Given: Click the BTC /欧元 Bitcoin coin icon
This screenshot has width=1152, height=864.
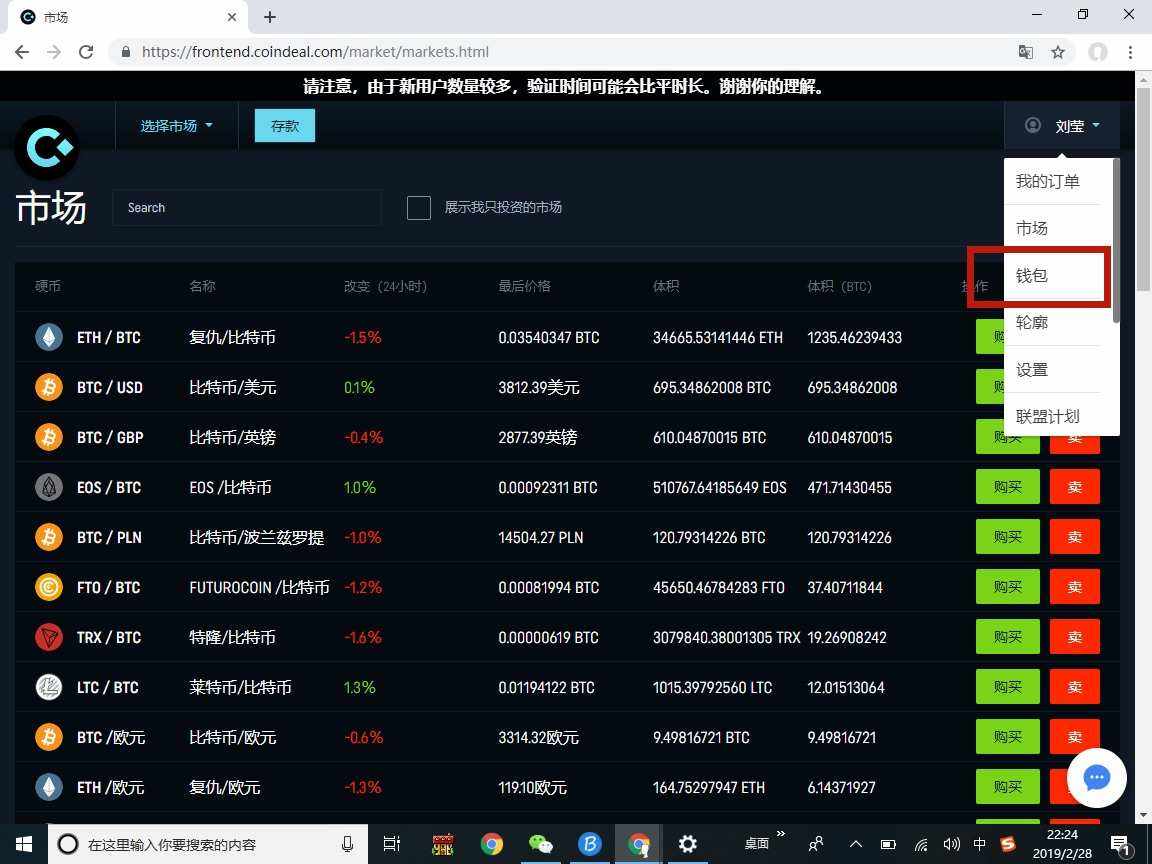Looking at the screenshot, I should 49,737.
